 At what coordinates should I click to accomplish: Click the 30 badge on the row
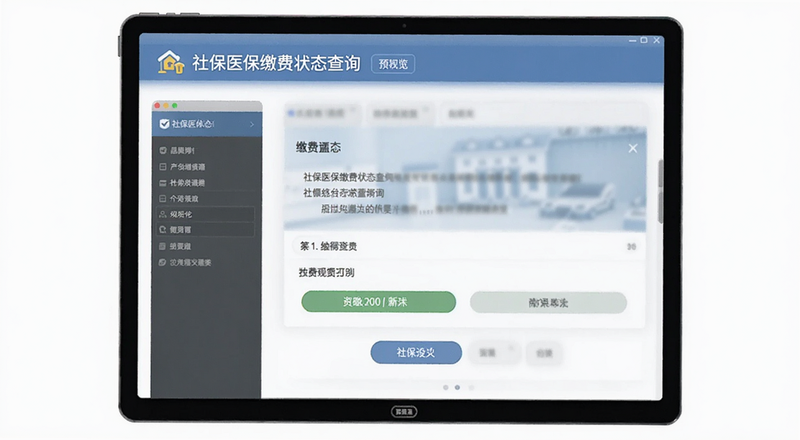pyautogui.click(x=631, y=247)
